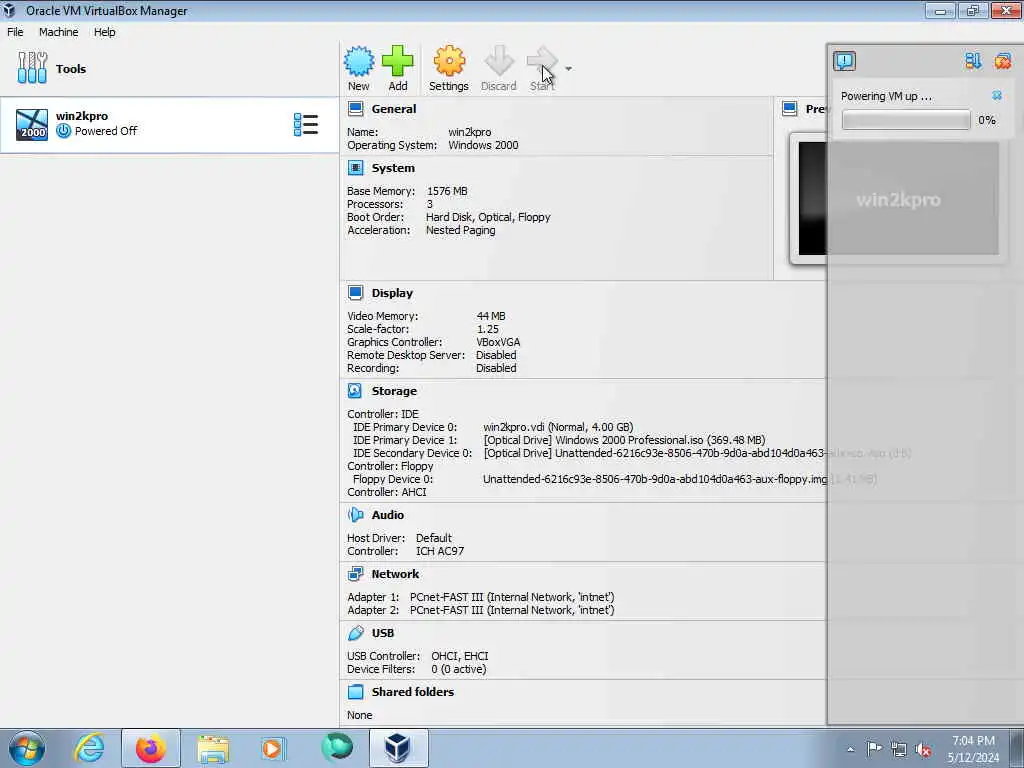Click the muted volume tray icon
1024x768 pixels.
[923, 749]
